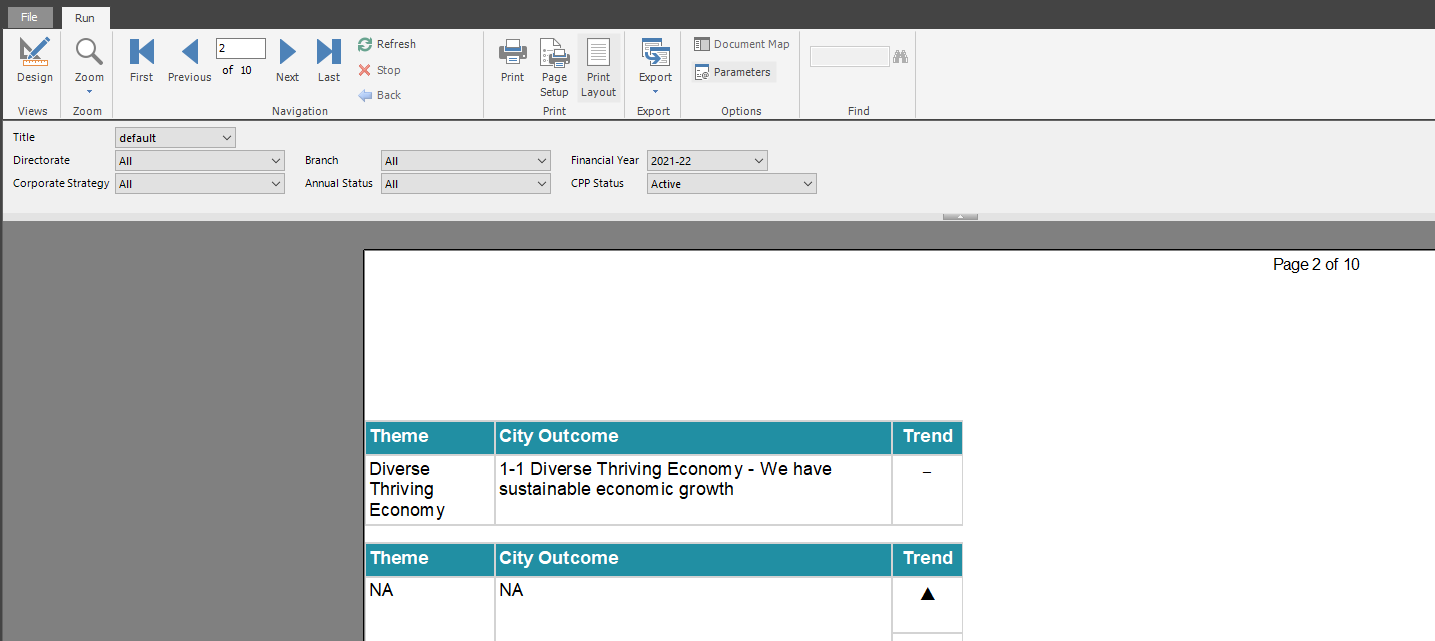Collapse the parameters panel using the arrow
Screen dimensions: 1435x641
(960, 216)
